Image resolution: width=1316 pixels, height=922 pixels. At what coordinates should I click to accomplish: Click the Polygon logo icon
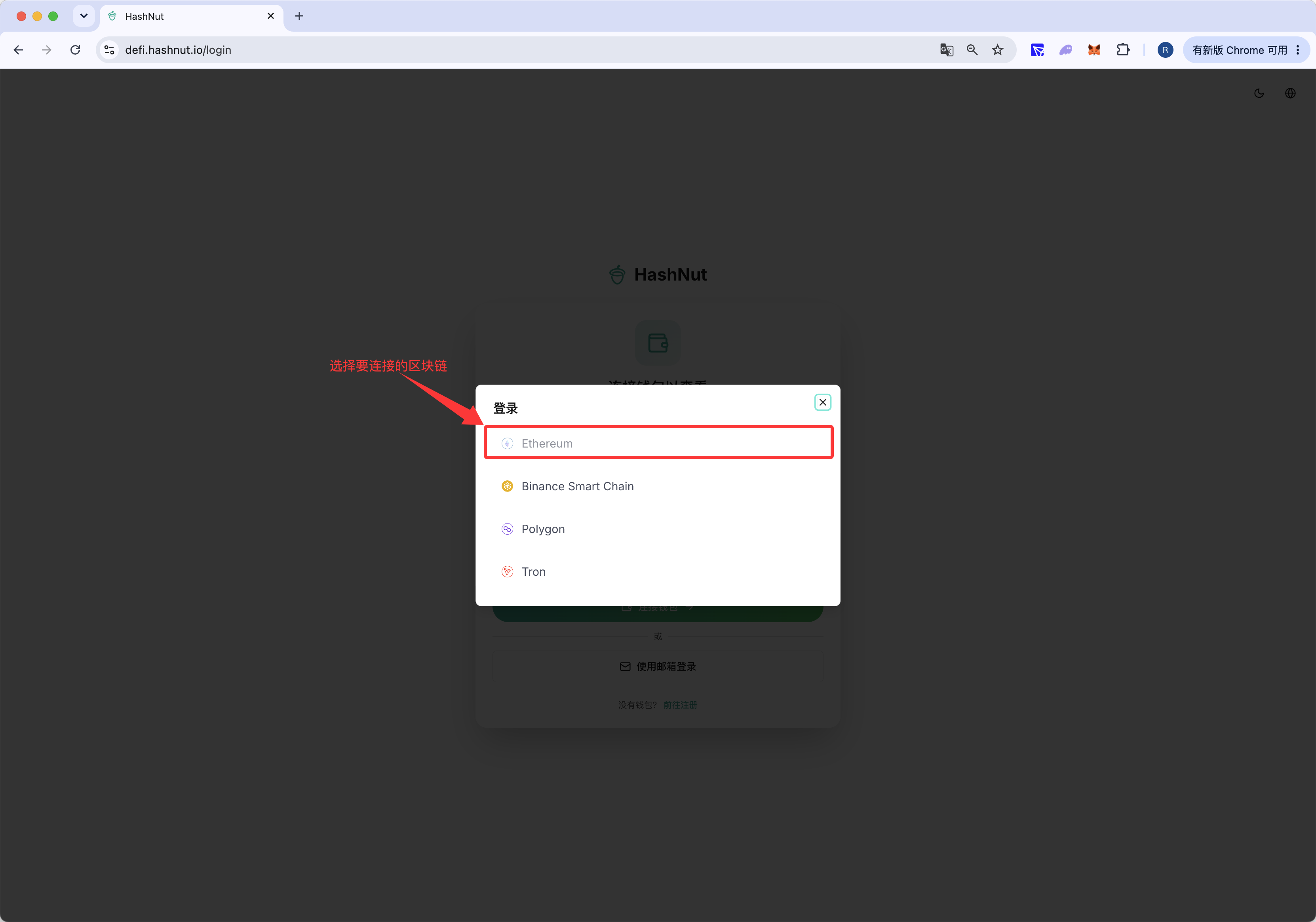(x=507, y=529)
